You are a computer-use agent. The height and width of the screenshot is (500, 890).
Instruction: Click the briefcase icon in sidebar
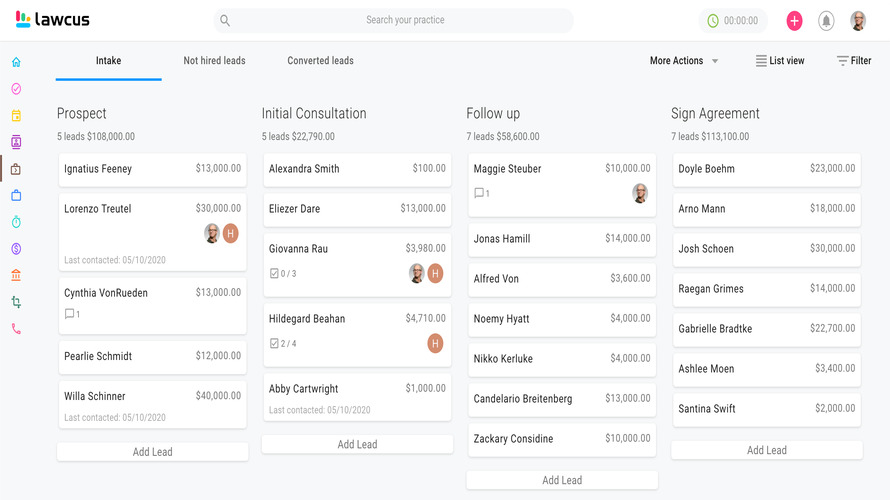pyautogui.click(x=16, y=195)
